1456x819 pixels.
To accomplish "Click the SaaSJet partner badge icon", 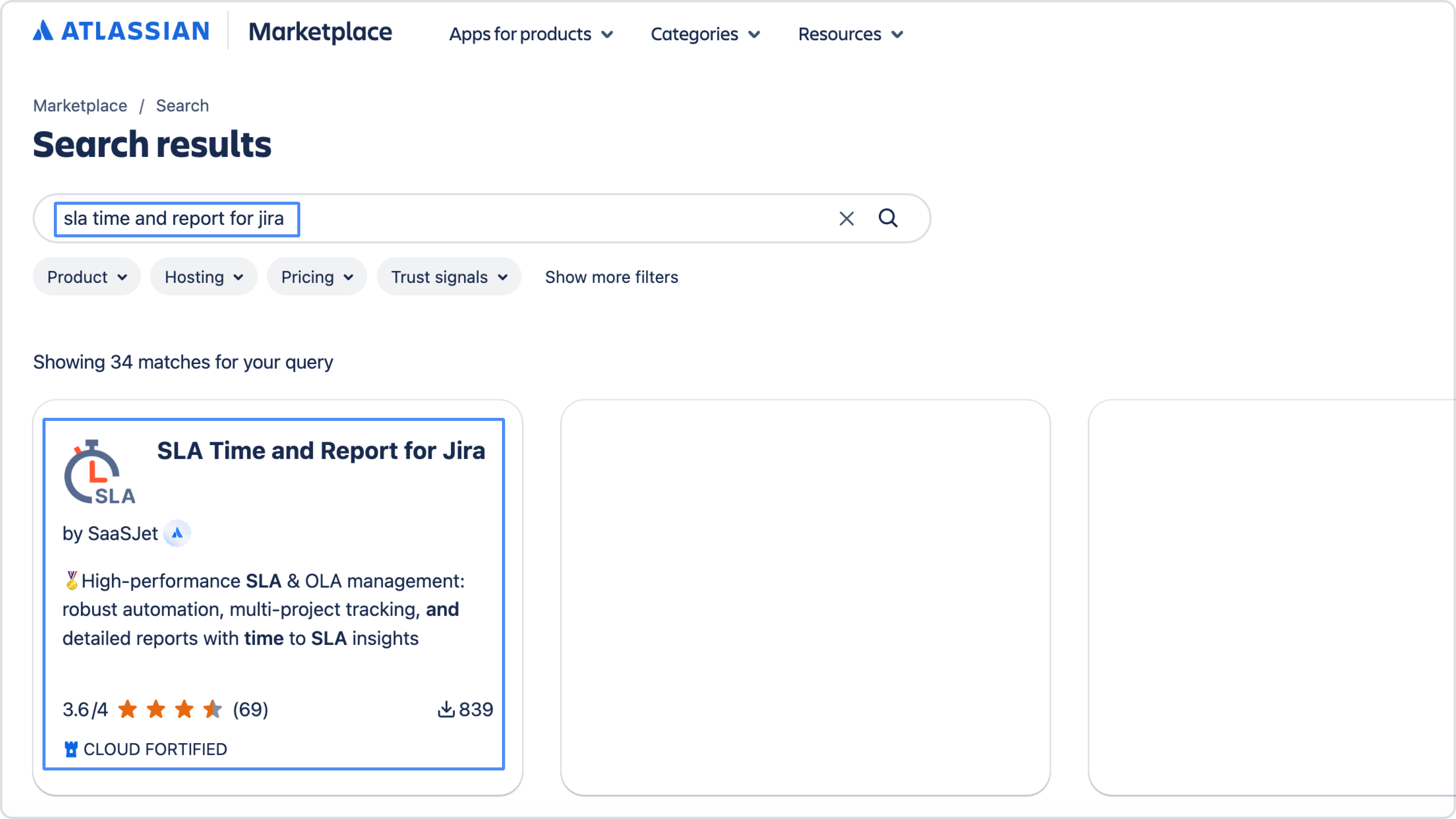I will pos(177,533).
